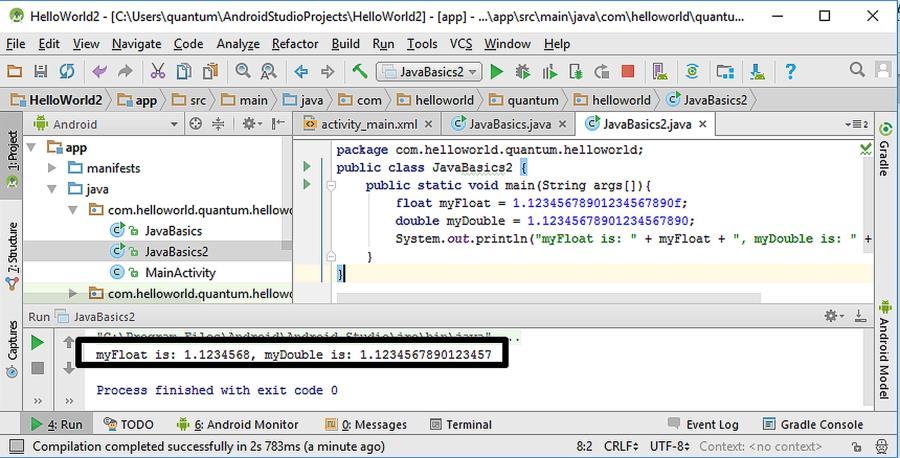This screenshot has width=900, height=458.
Task: Collapse first com.helloworld.quantum package node
Action: (x=73, y=210)
